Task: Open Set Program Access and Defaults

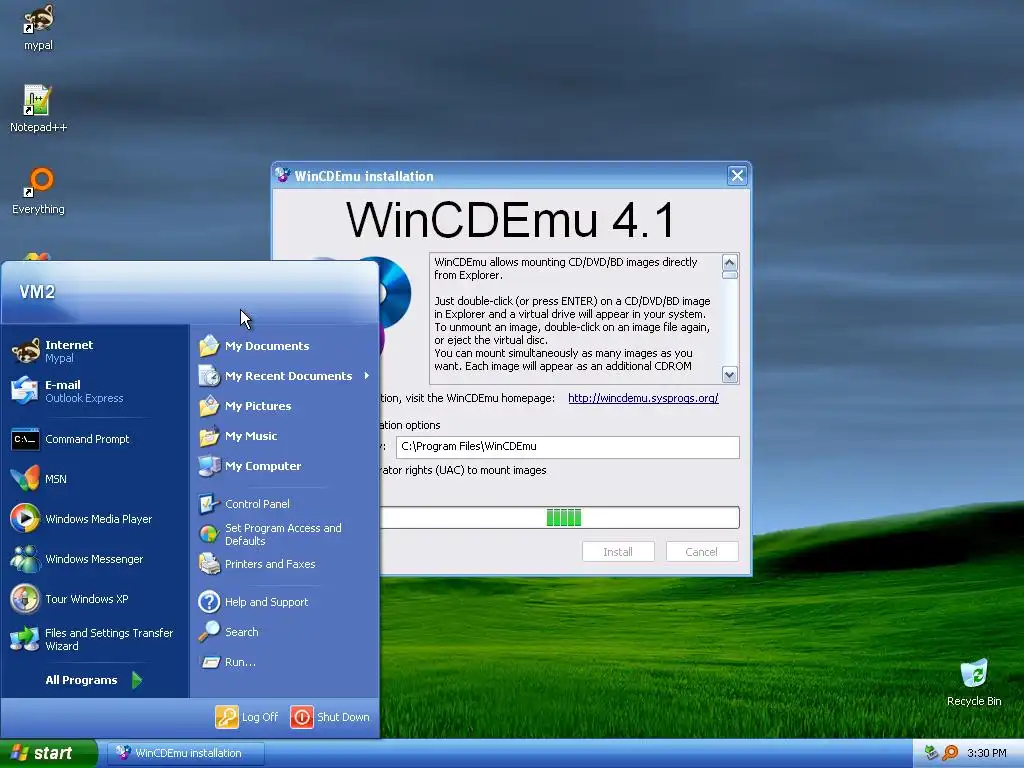Action: (285, 534)
